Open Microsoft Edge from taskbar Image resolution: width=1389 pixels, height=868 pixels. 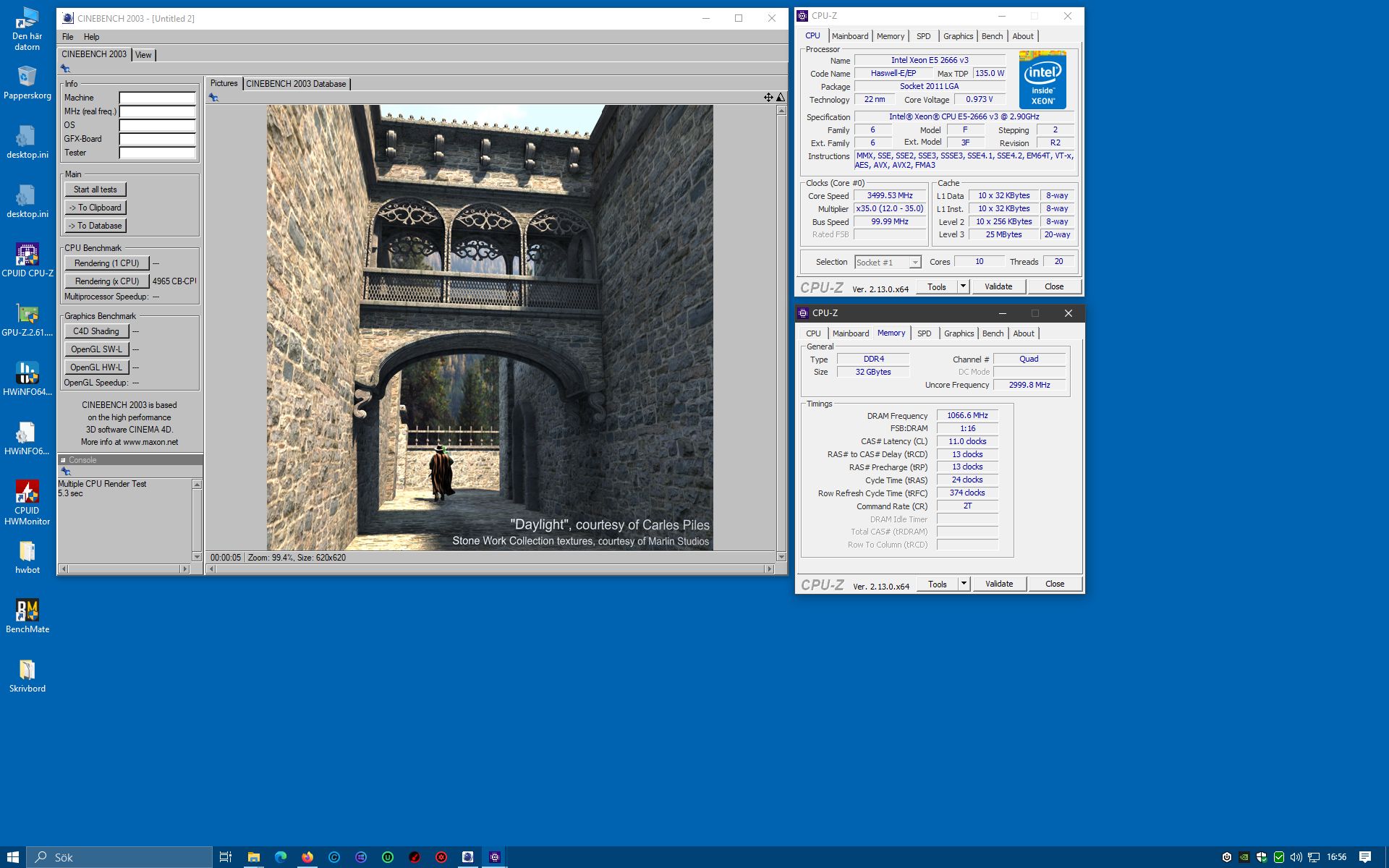click(281, 857)
